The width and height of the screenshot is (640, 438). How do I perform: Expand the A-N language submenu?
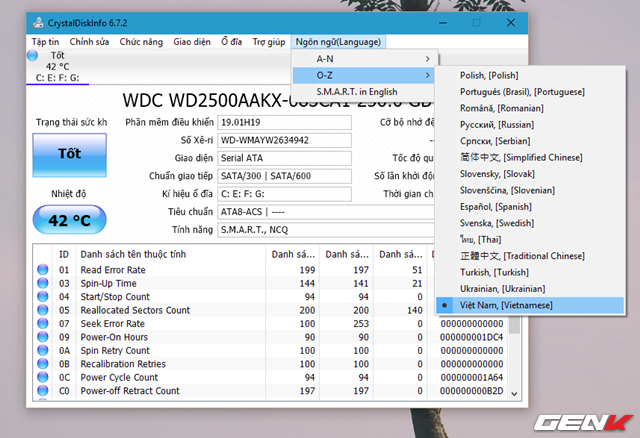[x=363, y=59]
